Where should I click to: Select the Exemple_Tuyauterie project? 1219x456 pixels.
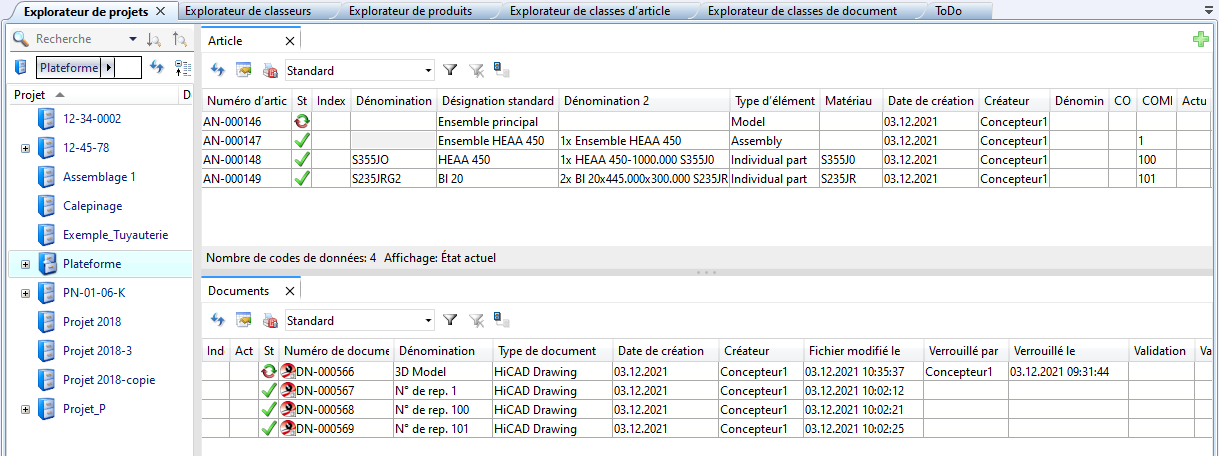(x=115, y=235)
